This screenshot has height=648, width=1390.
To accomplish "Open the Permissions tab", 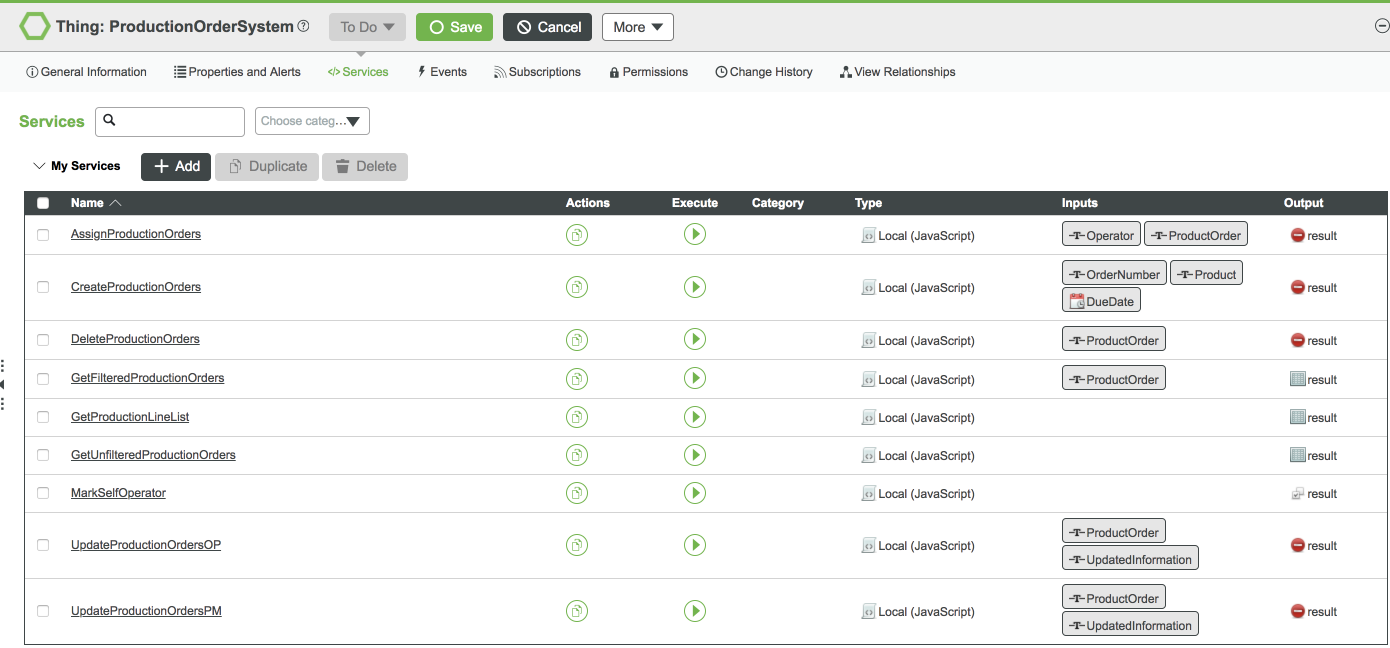I will point(647,71).
